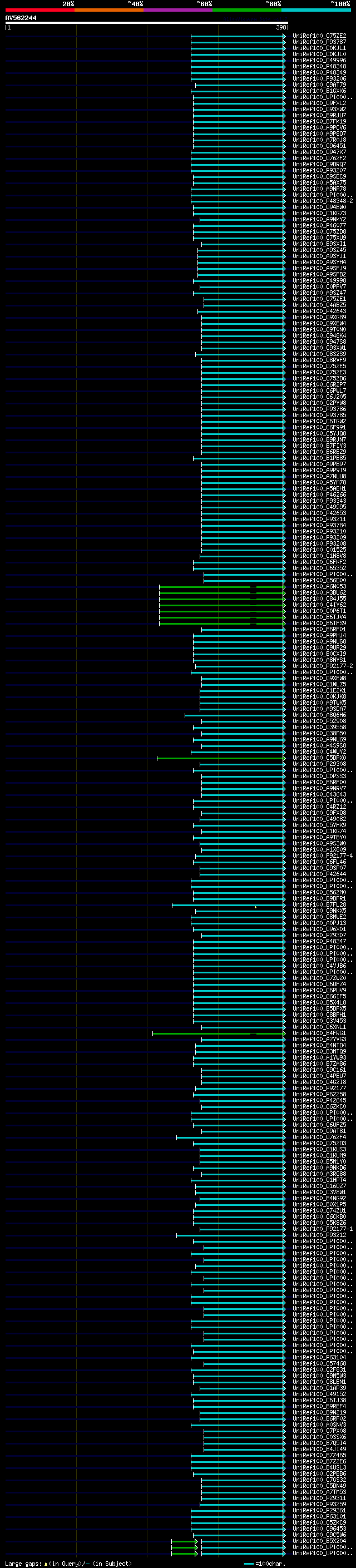Open hit UniRef100_C1KG73
The width and height of the screenshot is (356, 1568).
click(x=319, y=214)
